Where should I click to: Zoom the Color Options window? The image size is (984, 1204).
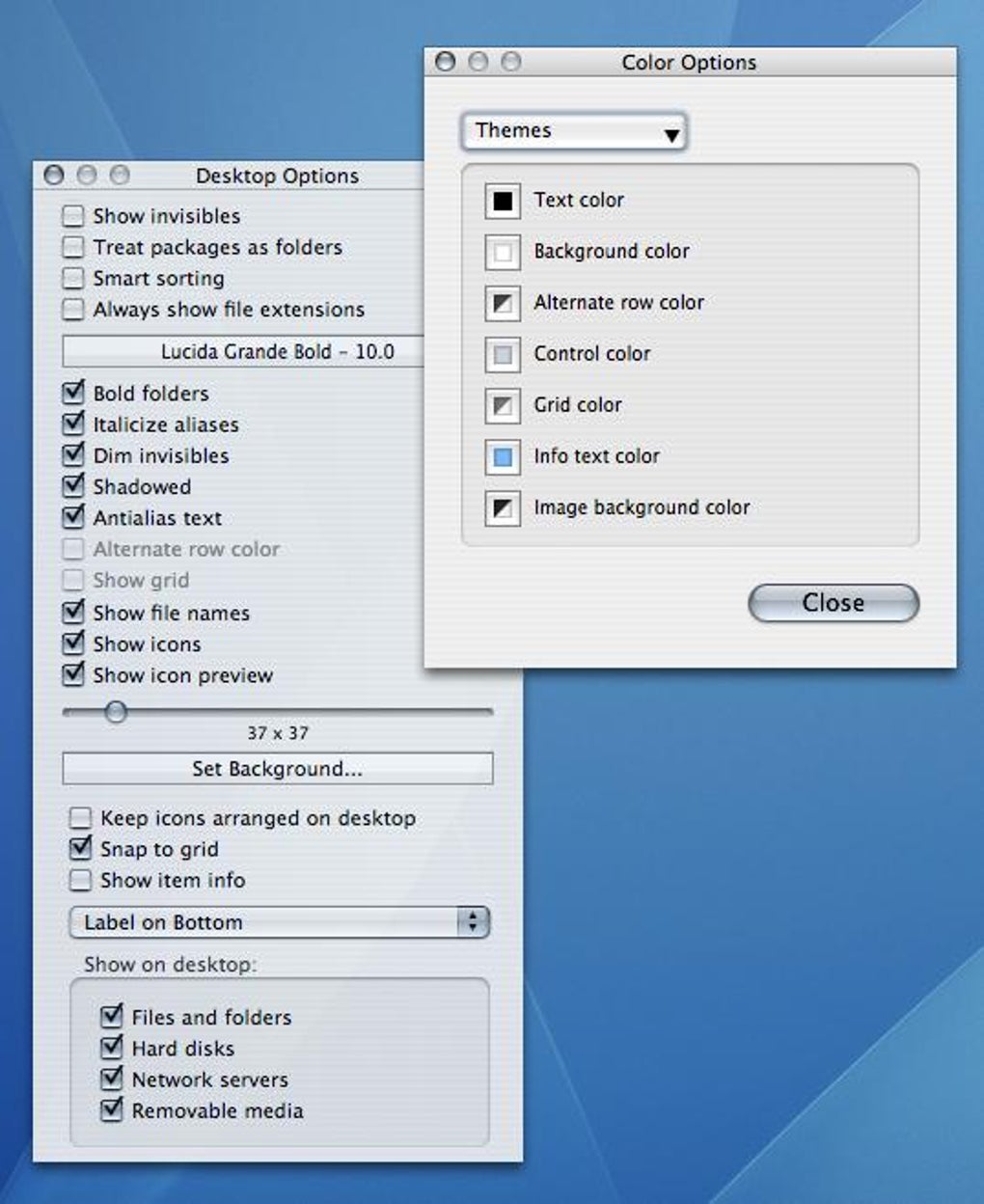tap(510, 62)
